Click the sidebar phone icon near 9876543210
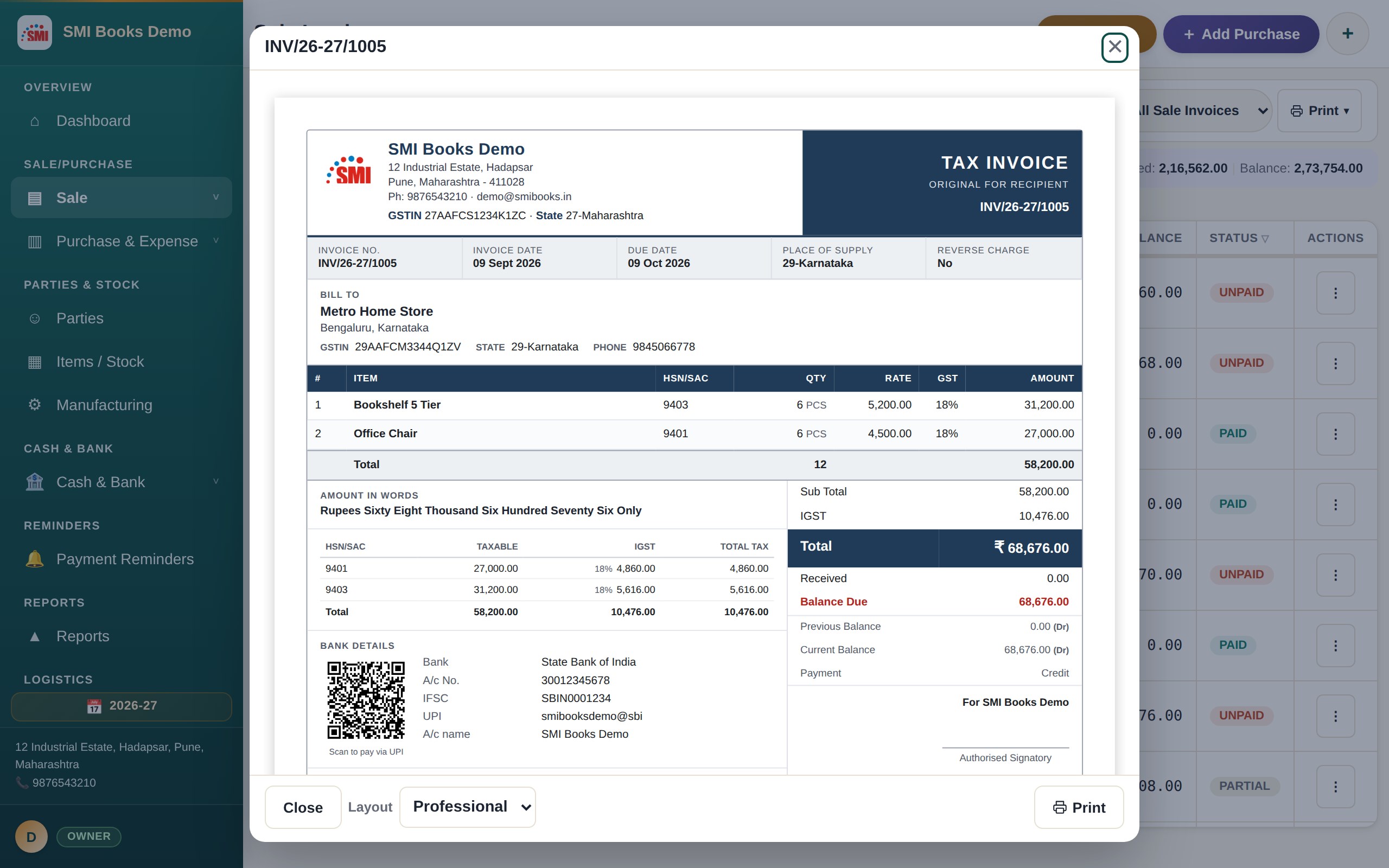This screenshot has width=1389, height=868. click(x=22, y=782)
